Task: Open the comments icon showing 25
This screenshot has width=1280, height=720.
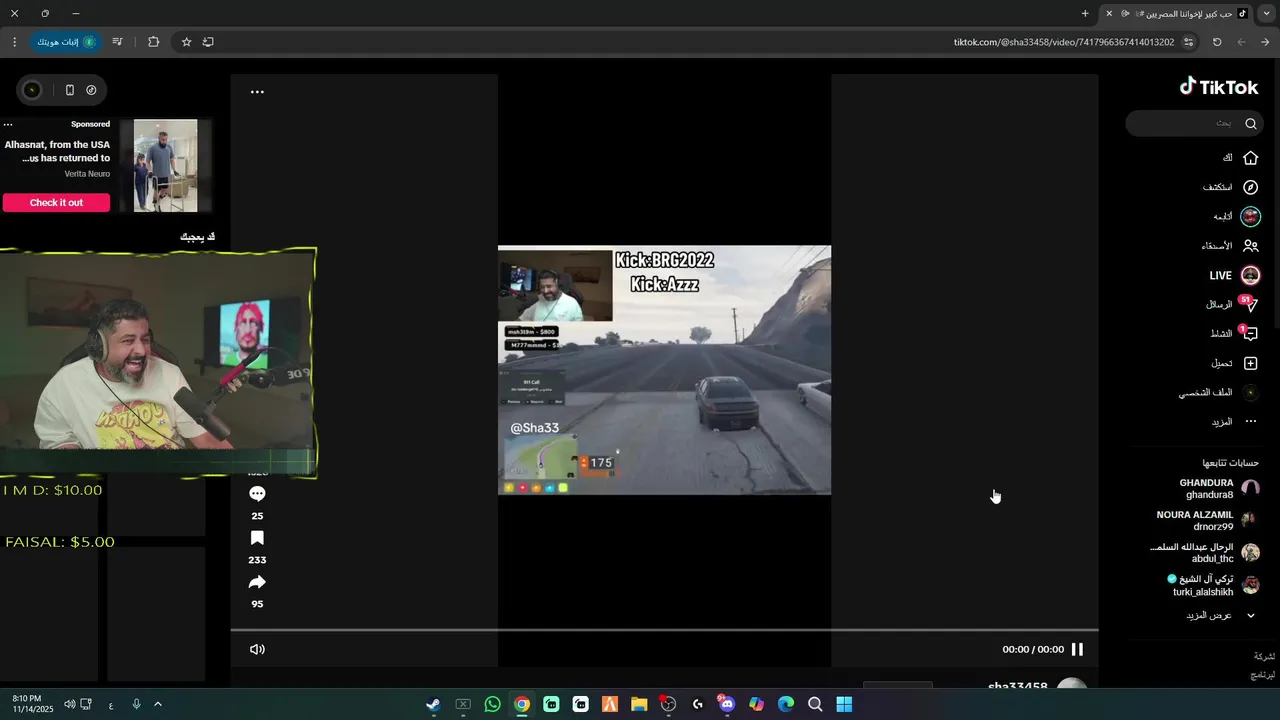Action: (x=257, y=493)
